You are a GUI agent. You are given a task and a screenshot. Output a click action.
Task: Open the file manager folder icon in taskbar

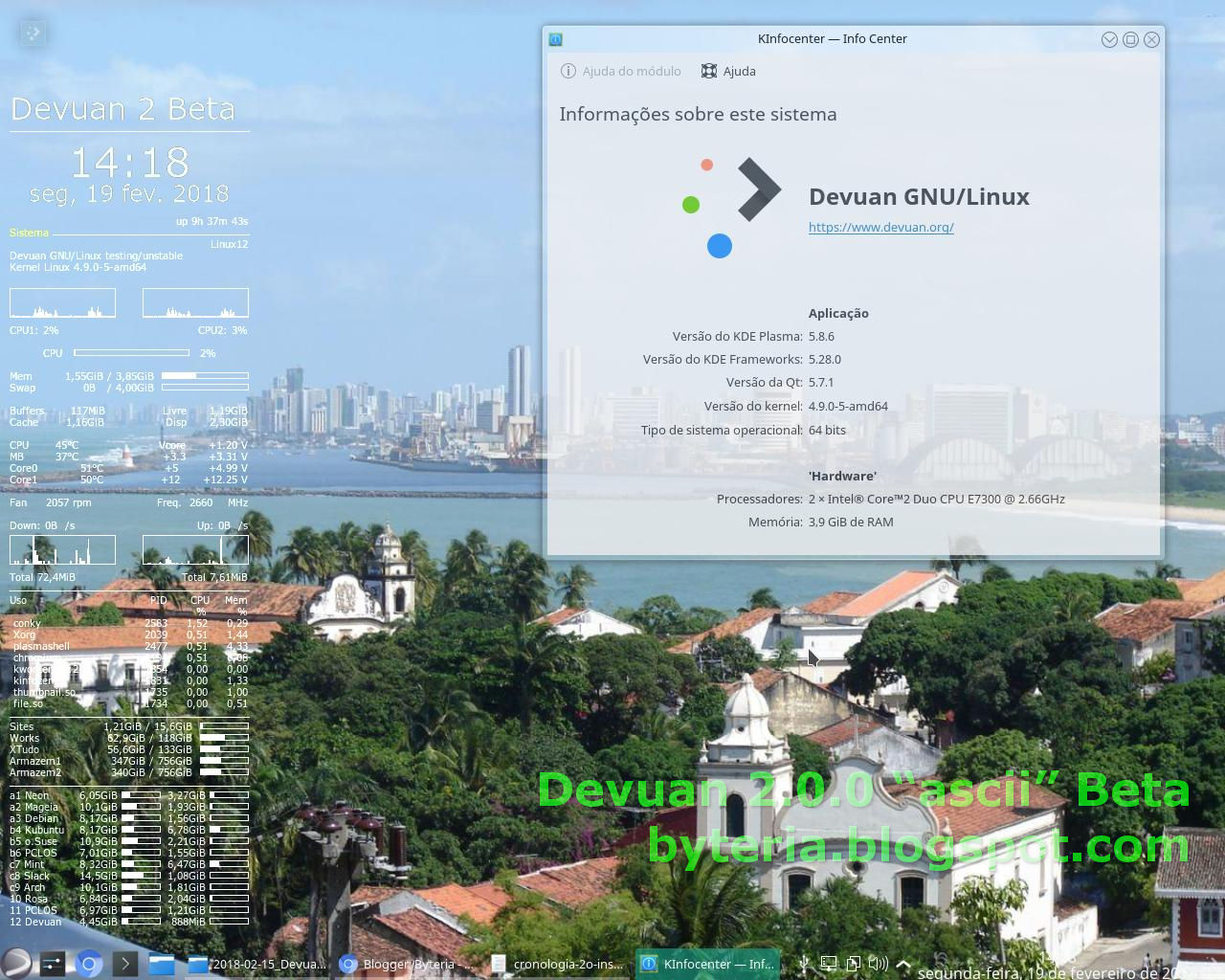(x=161, y=964)
